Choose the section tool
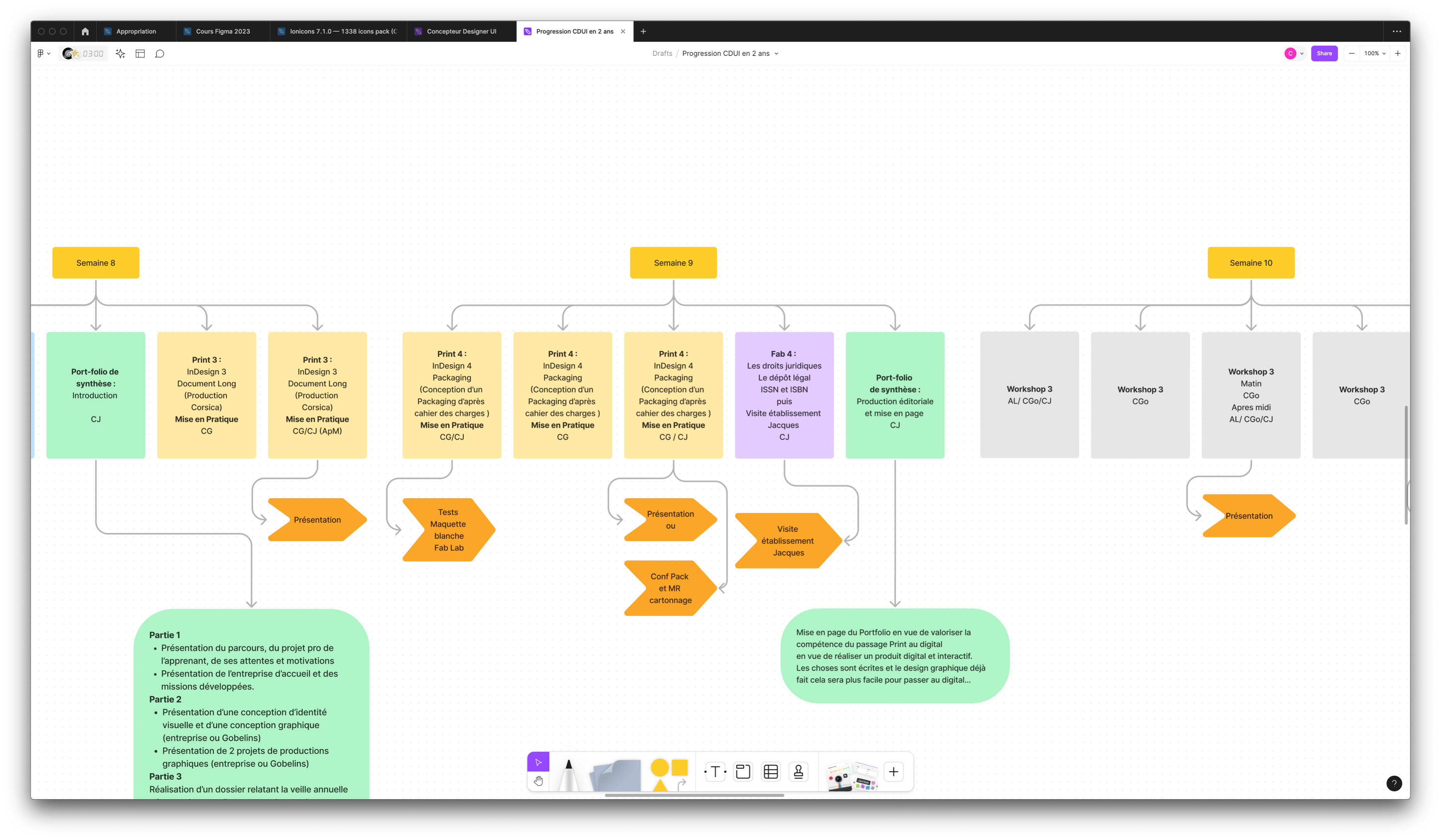1441x840 pixels. coord(743,772)
